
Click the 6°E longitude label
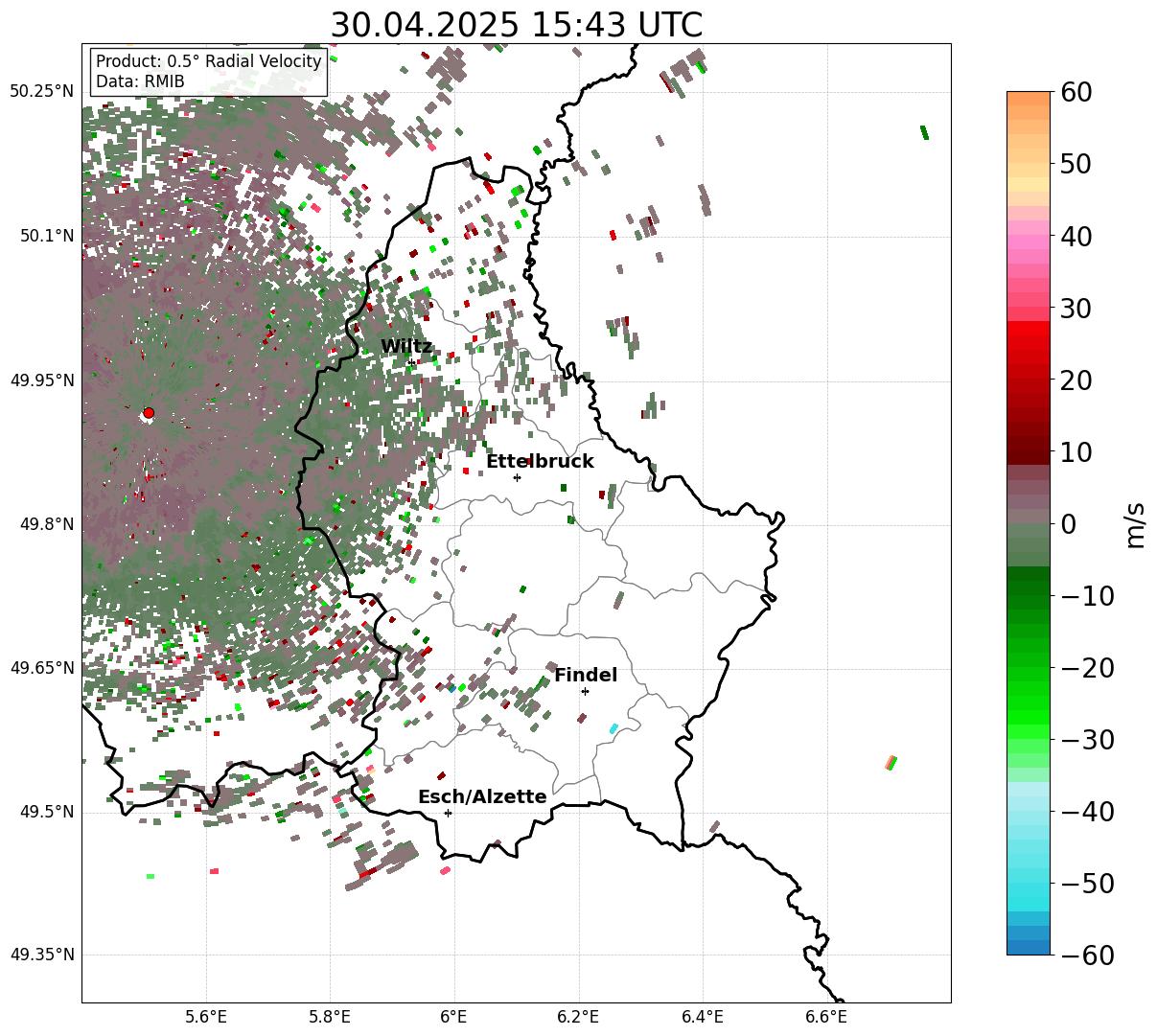(x=454, y=1016)
